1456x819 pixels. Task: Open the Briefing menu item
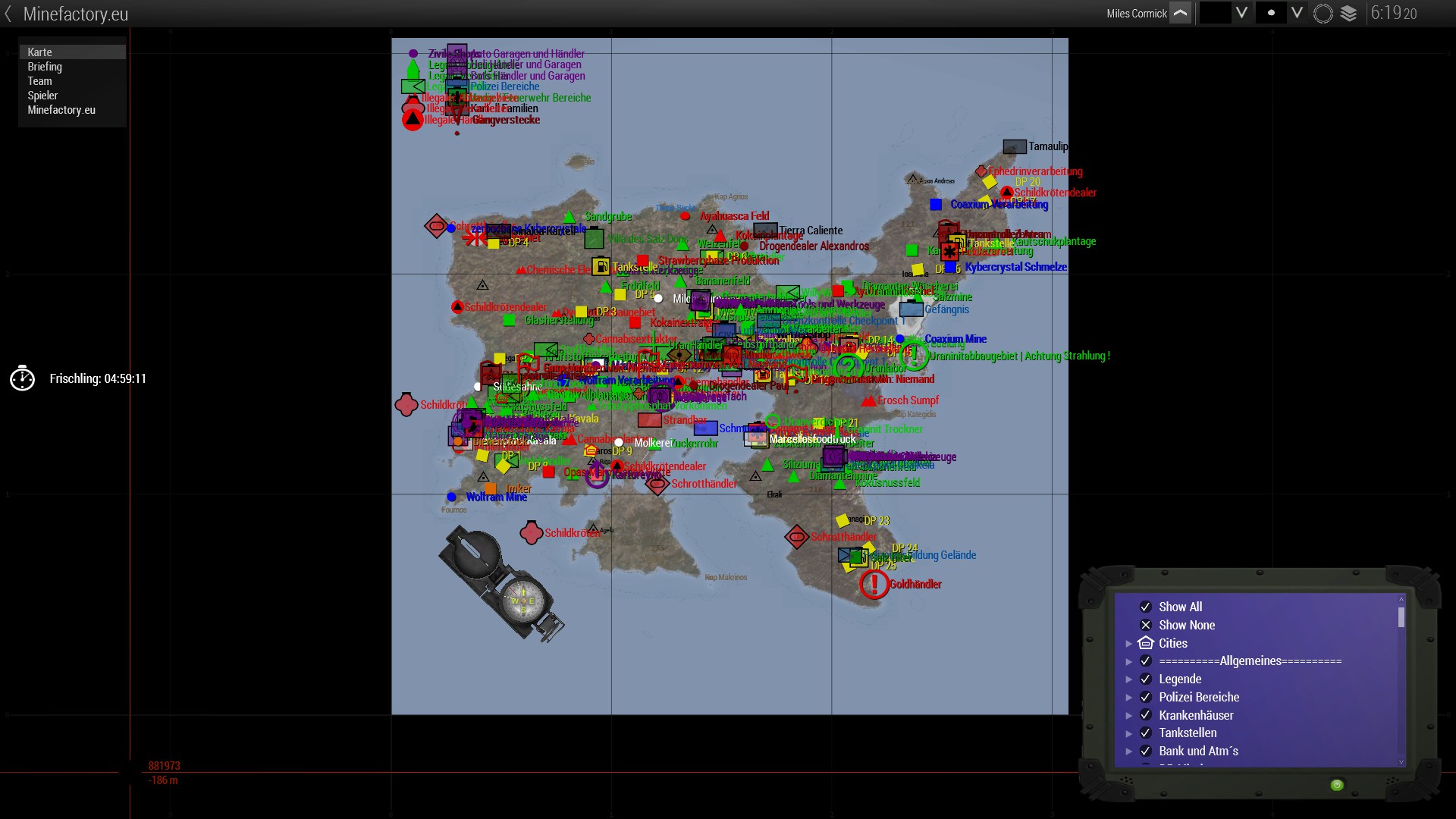click(45, 67)
